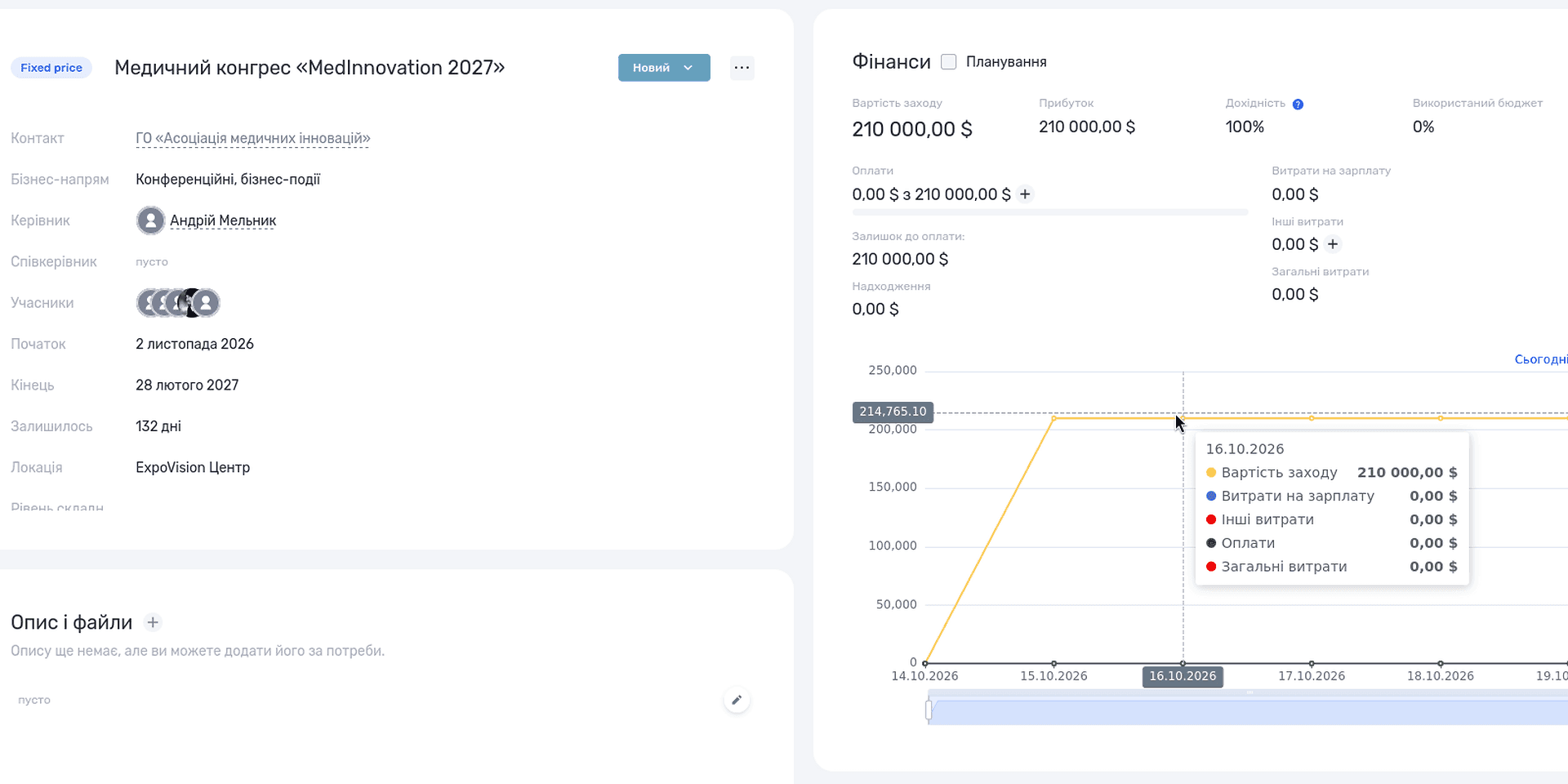Screen dimensions: 1568x784
Task: Click the Fixed price tag
Action: [51, 68]
